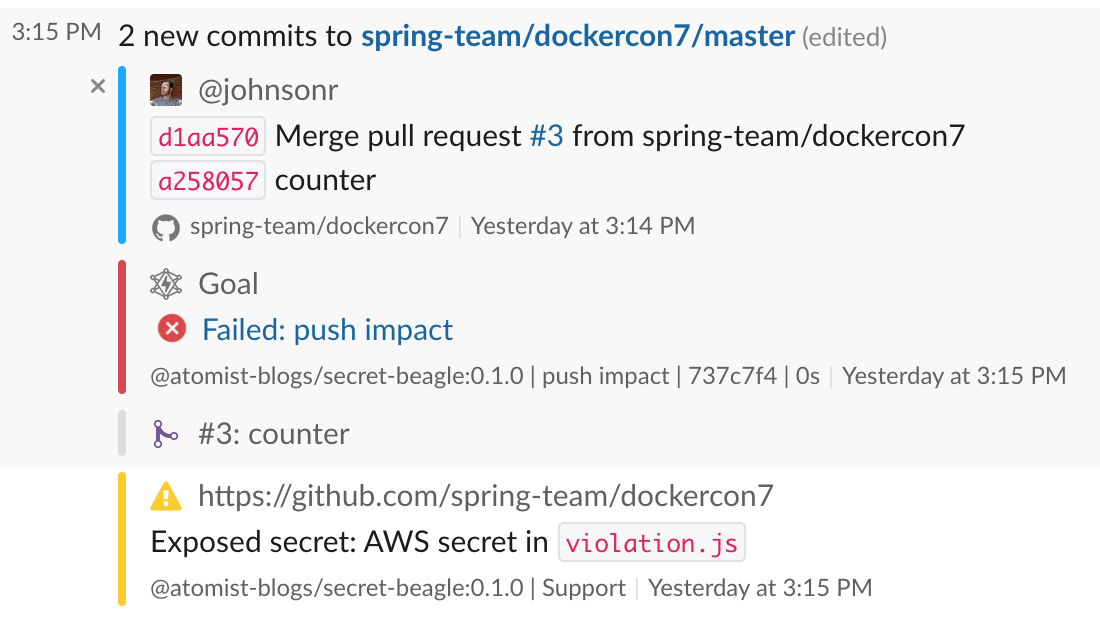Image resolution: width=1100 pixels, height=638 pixels.
Task: Click the 3:15 PM message timestamp
Action: (x=56, y=32)
